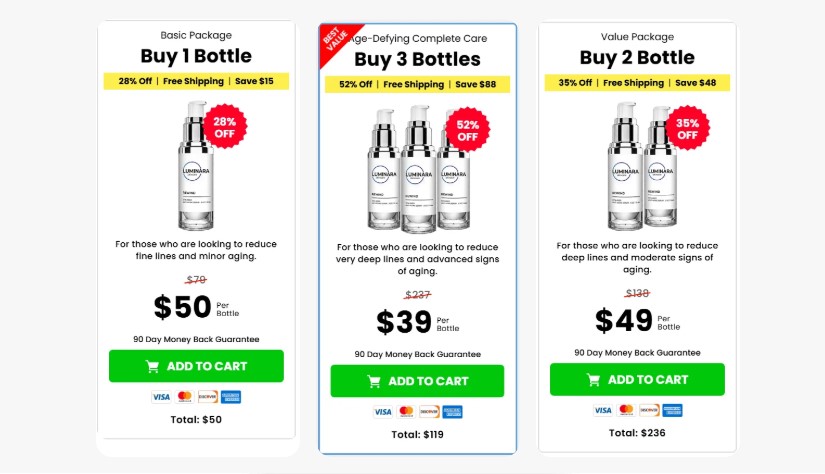Click the Basic Package label

click(196, 35)
